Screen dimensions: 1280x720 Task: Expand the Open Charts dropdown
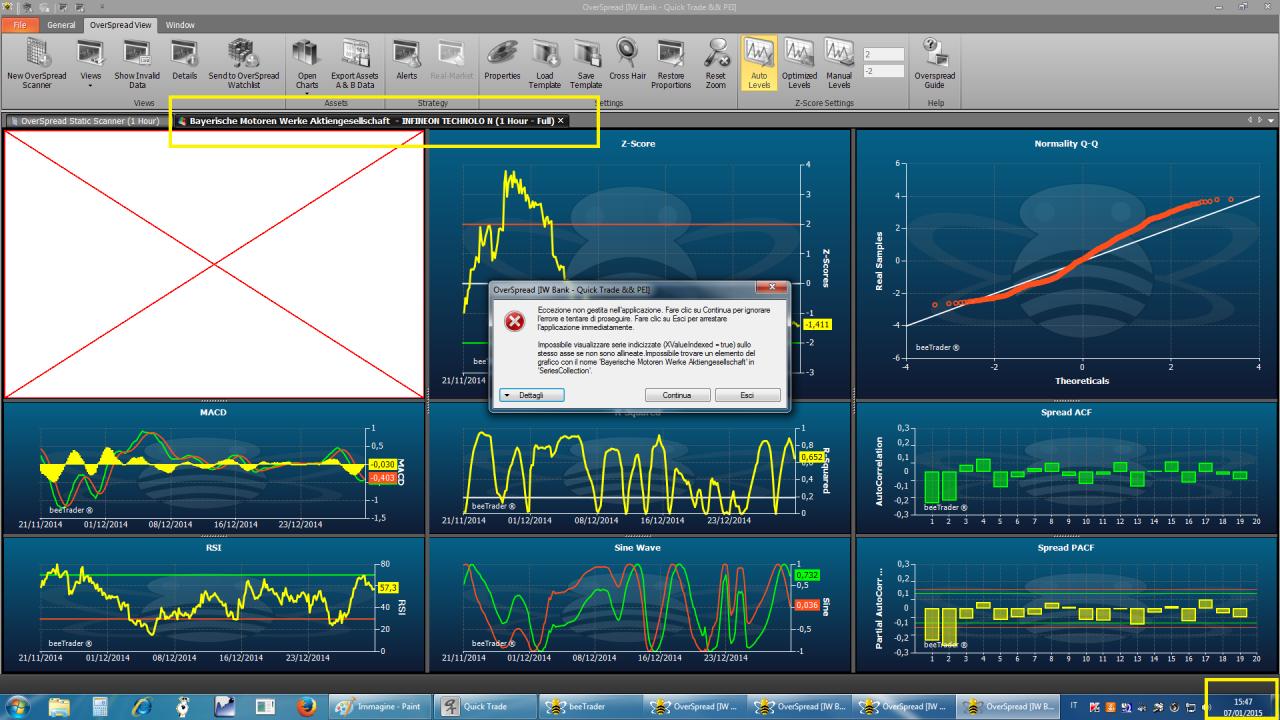pos(307,64)
